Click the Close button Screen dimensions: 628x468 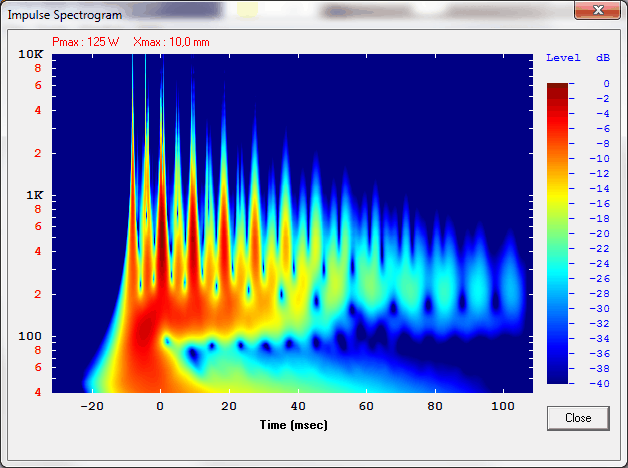click(x=578, y=418)
